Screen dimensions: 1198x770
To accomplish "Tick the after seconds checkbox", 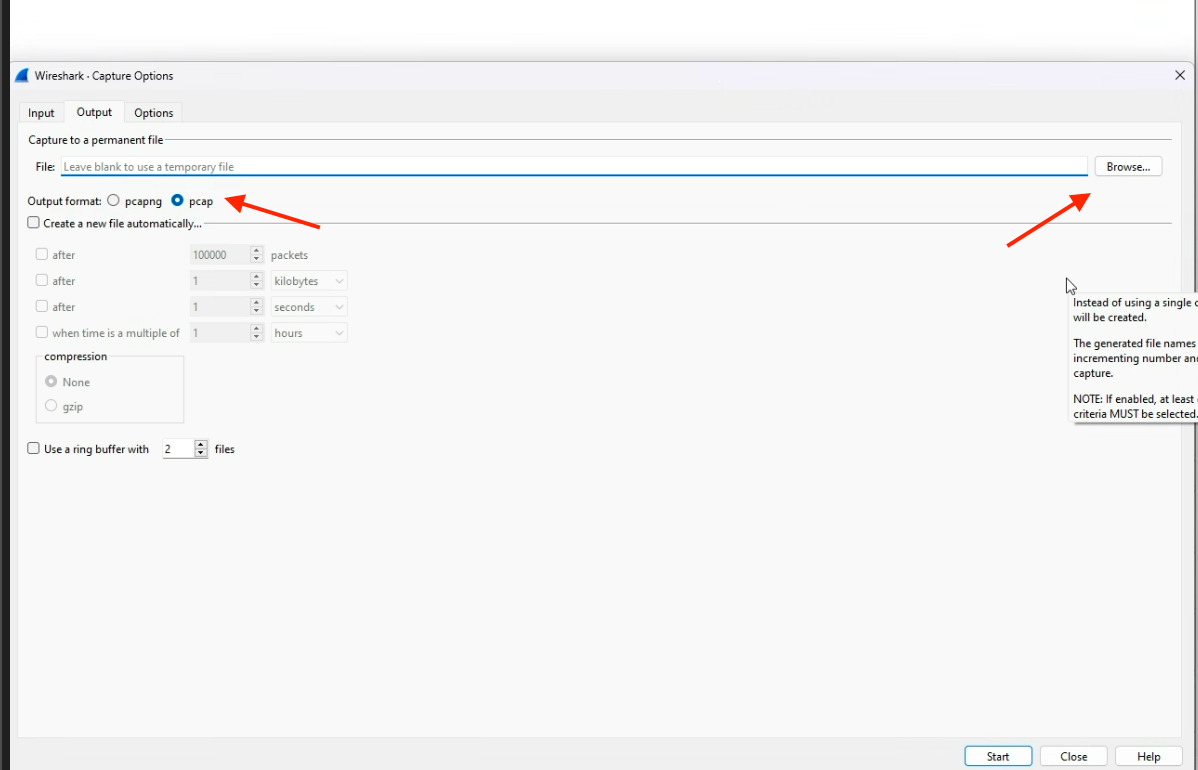I will 42,306.
